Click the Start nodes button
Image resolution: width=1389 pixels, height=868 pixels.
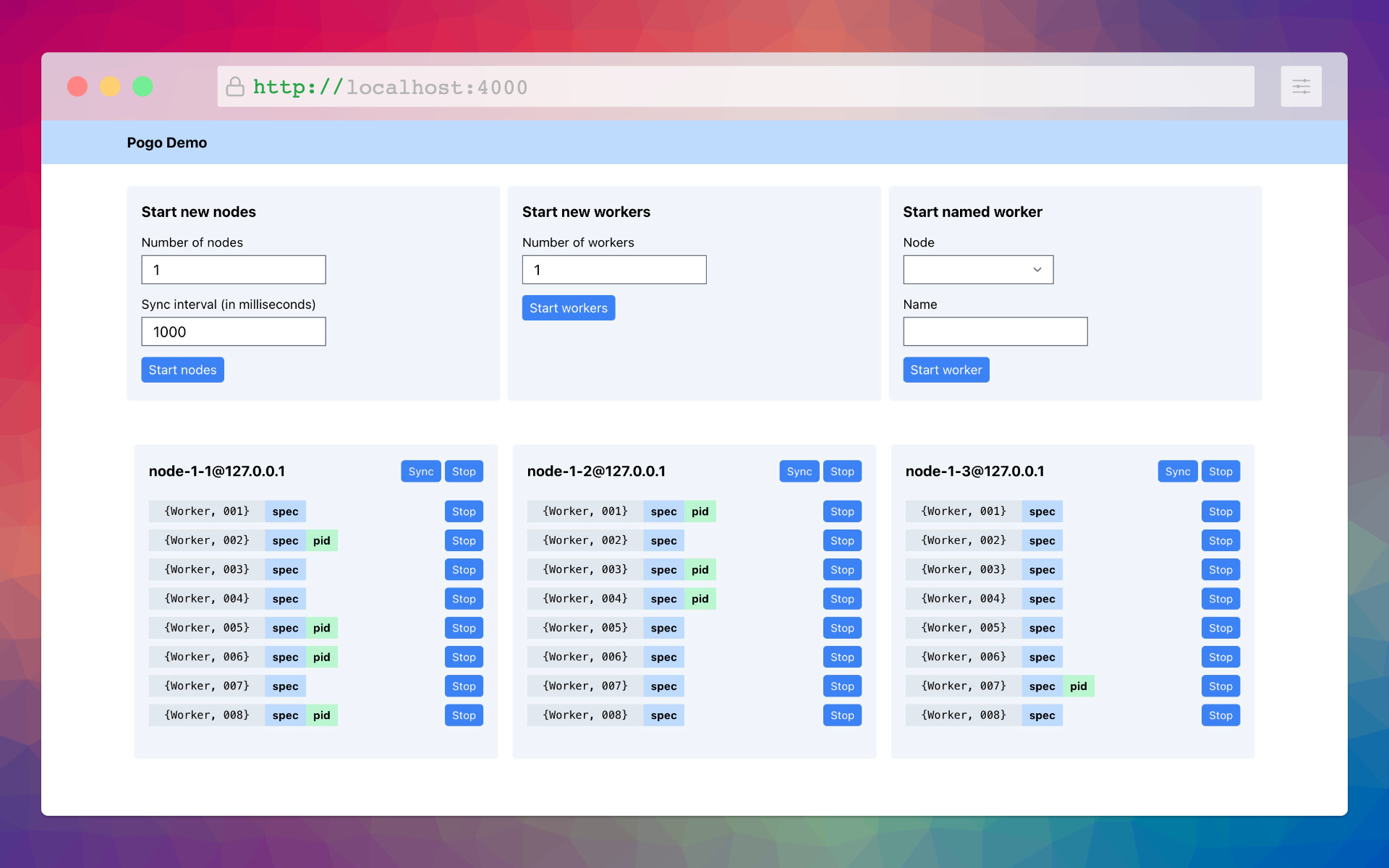(x=182, y=370)
